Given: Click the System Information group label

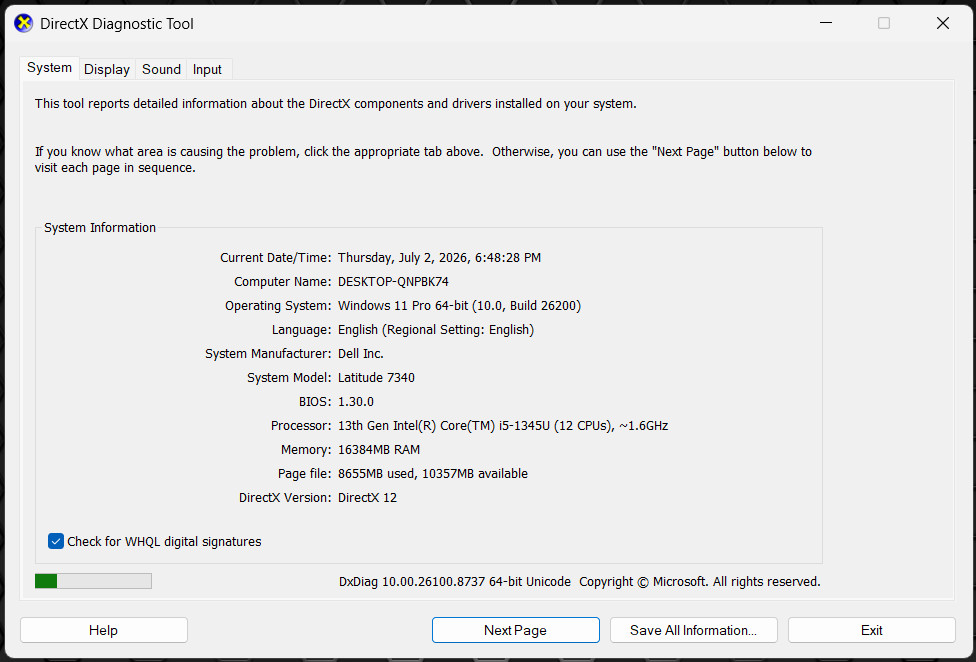Looking at the screenshot, I should (x=100, y=228).
